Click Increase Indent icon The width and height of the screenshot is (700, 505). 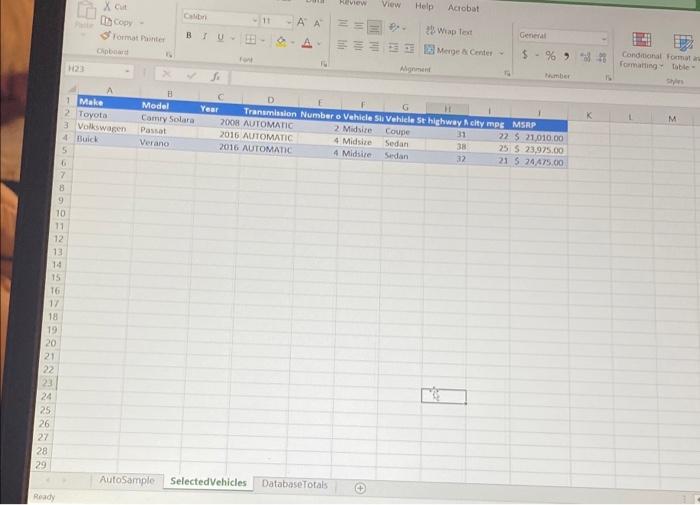409,49
